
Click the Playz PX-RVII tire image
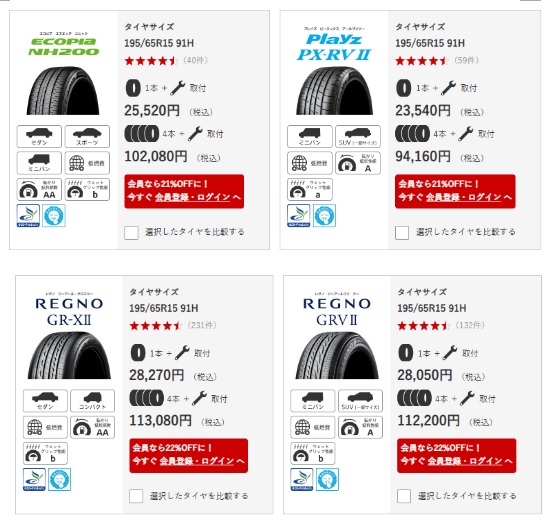coord(335,91)
